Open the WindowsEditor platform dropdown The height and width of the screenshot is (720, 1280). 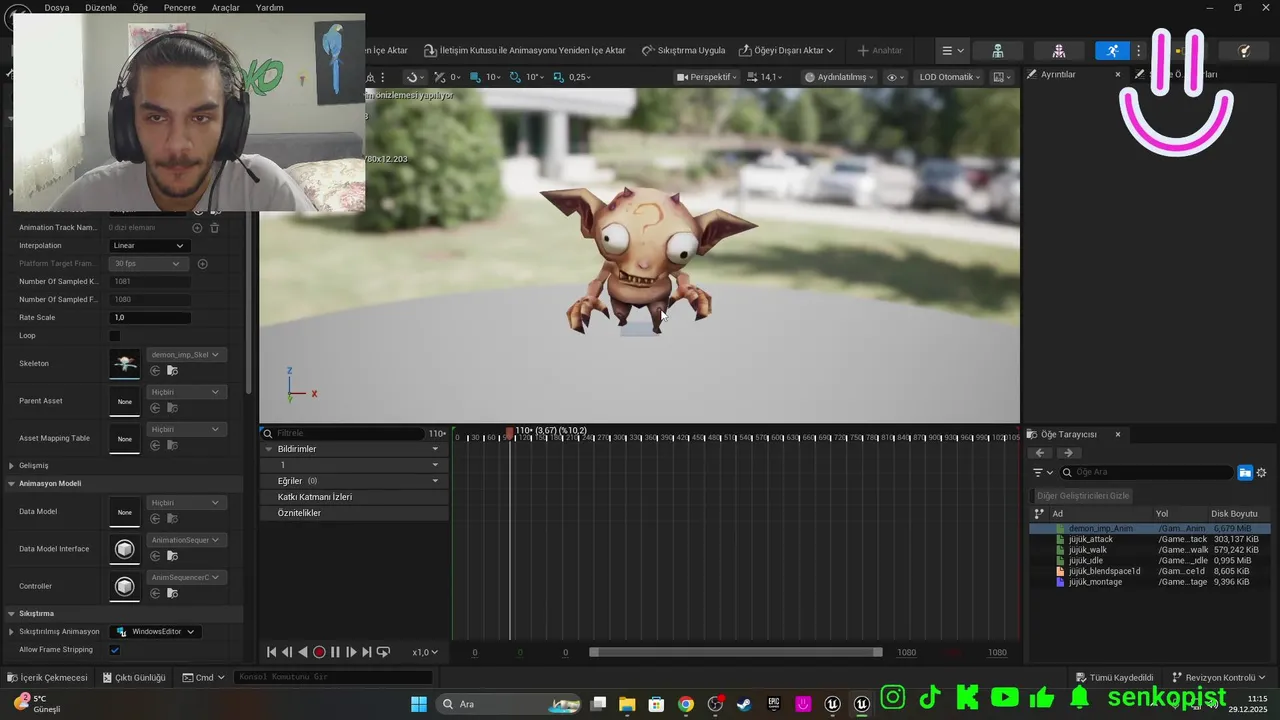coord(156,632)
